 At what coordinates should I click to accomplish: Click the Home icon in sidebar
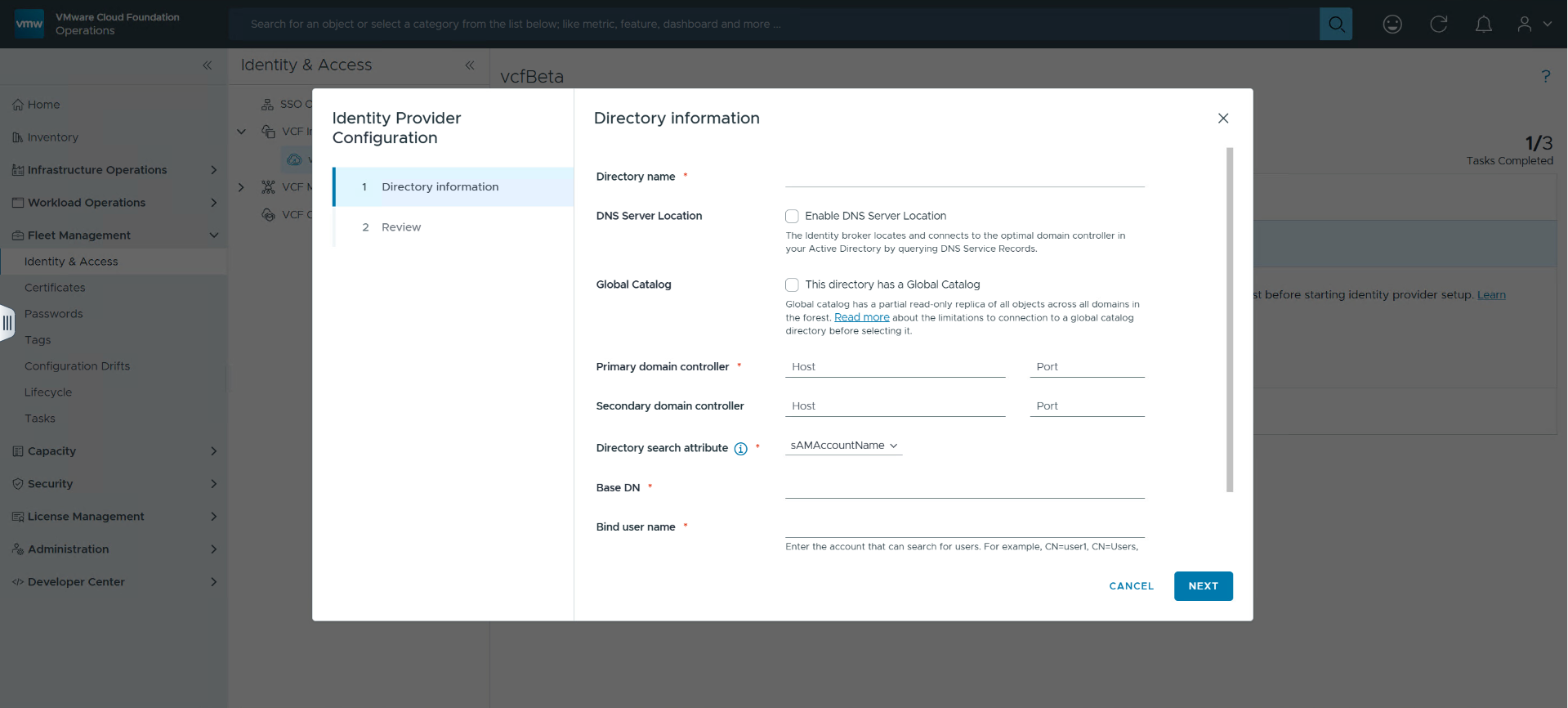pyautogui.click(x=18, y=105)
